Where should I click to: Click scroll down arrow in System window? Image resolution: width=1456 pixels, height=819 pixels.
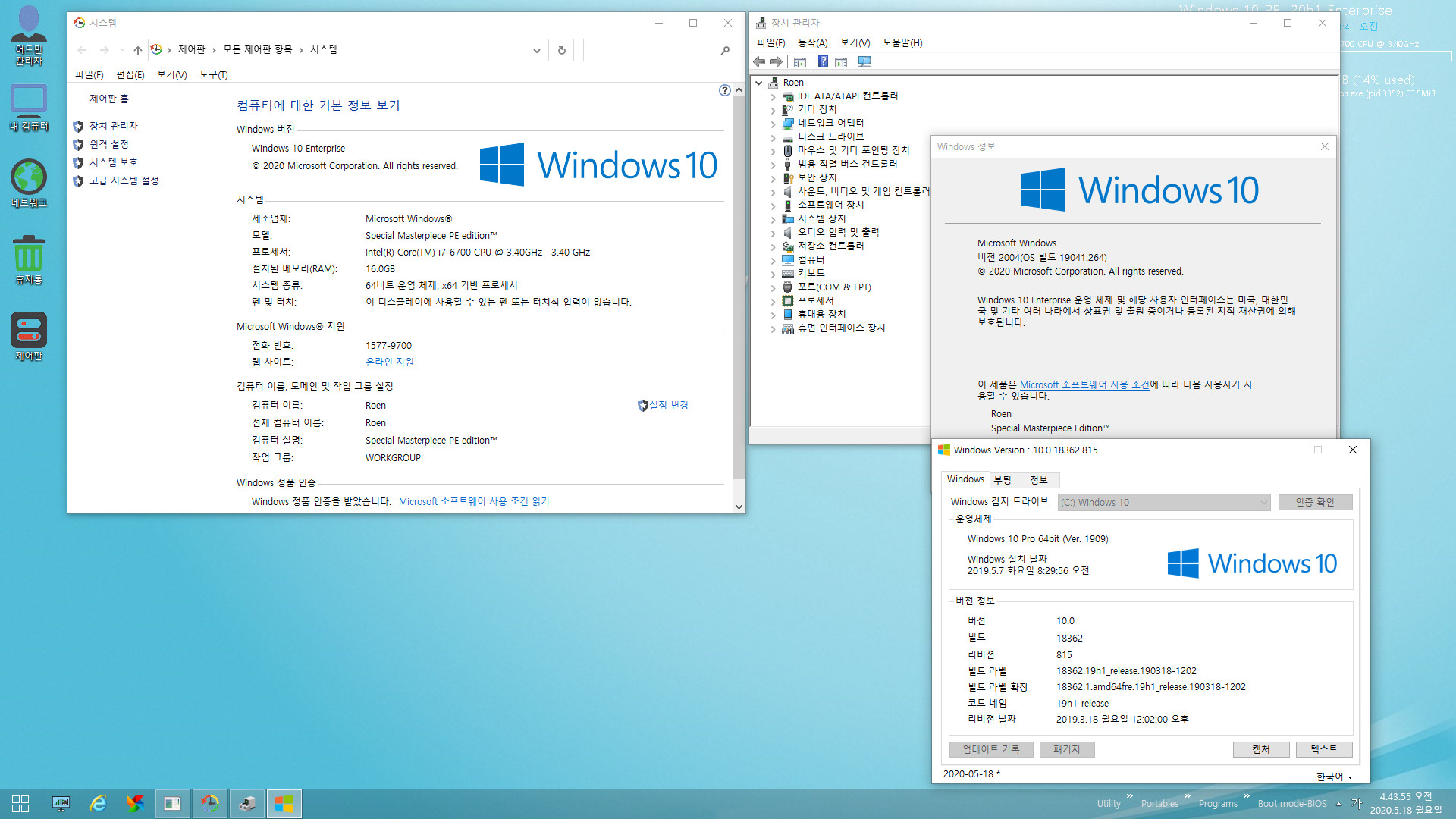[x=739, y=507]
